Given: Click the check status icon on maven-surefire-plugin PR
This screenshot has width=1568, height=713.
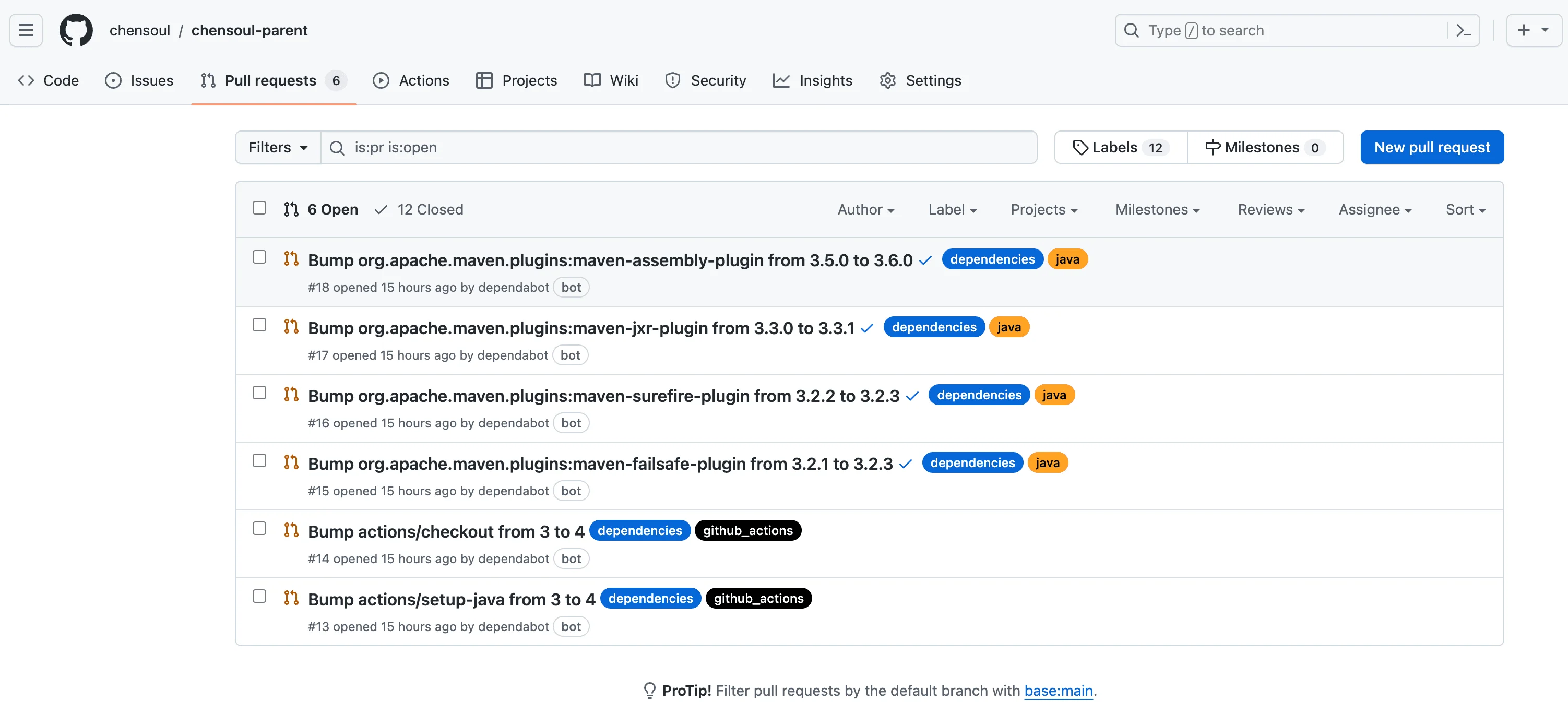Looking at the screenshot, I should 912,396.
